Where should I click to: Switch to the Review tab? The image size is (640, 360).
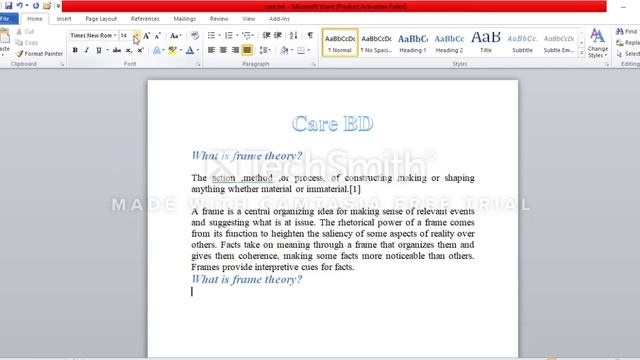219,19
